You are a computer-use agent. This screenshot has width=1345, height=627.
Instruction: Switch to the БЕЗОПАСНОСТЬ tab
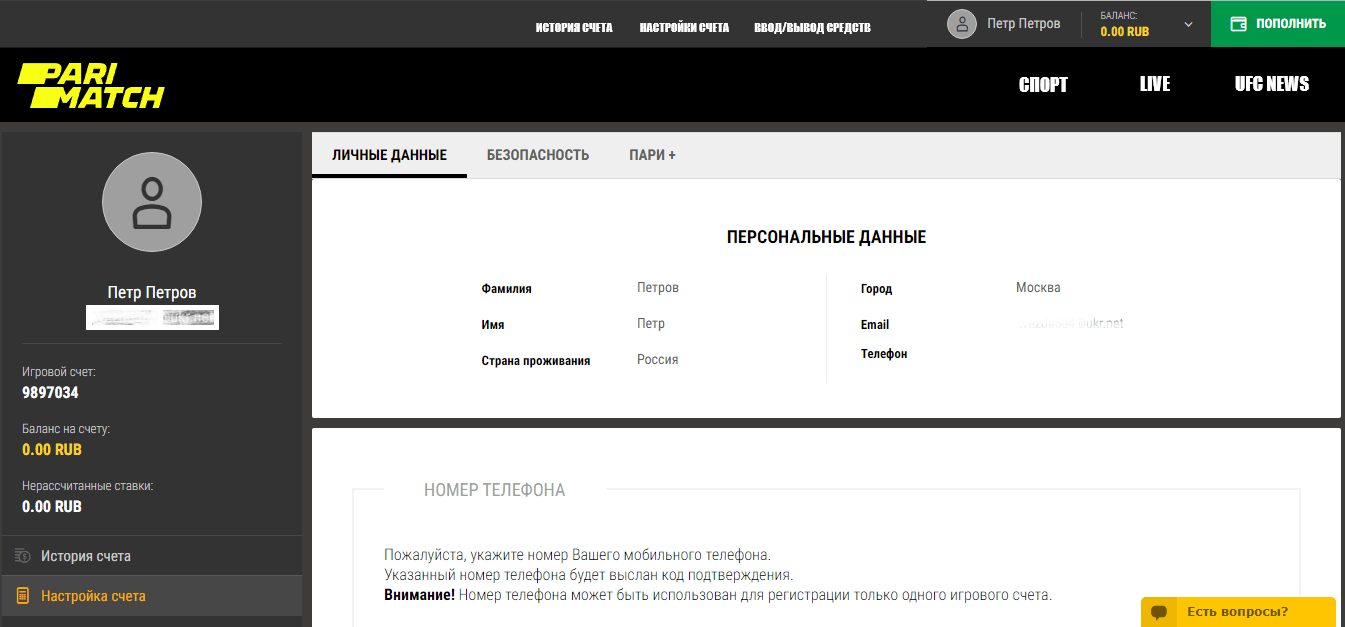pos(537,155)
